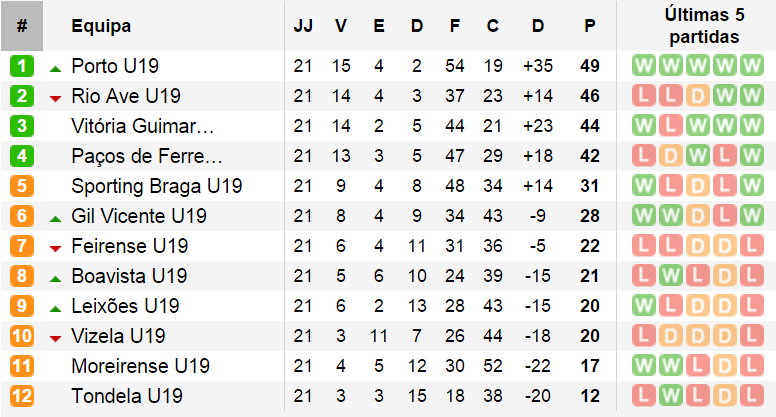Click the # rank column header

click(22, 26)
